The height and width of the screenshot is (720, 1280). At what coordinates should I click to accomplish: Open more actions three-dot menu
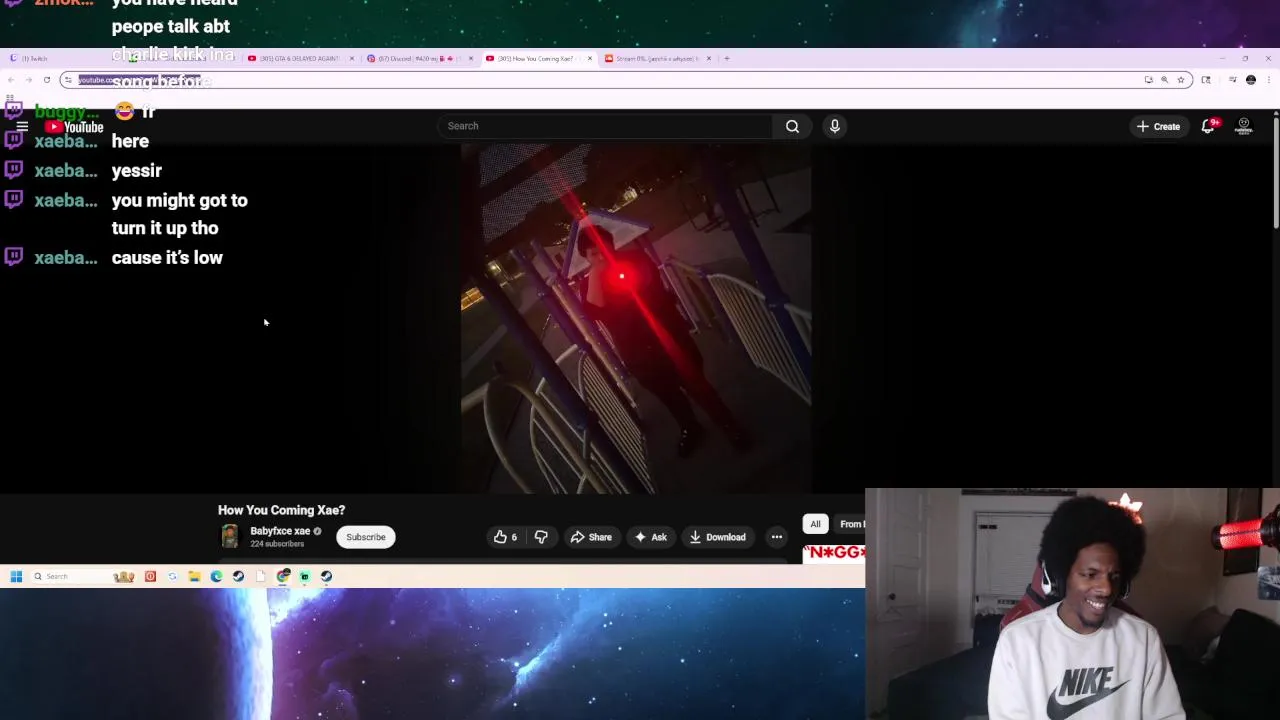776,537
